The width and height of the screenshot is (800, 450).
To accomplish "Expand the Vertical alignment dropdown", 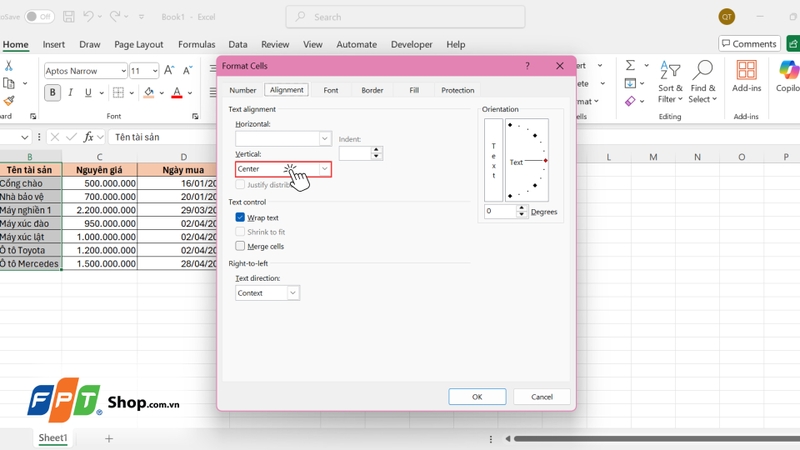I will point(324,169).
